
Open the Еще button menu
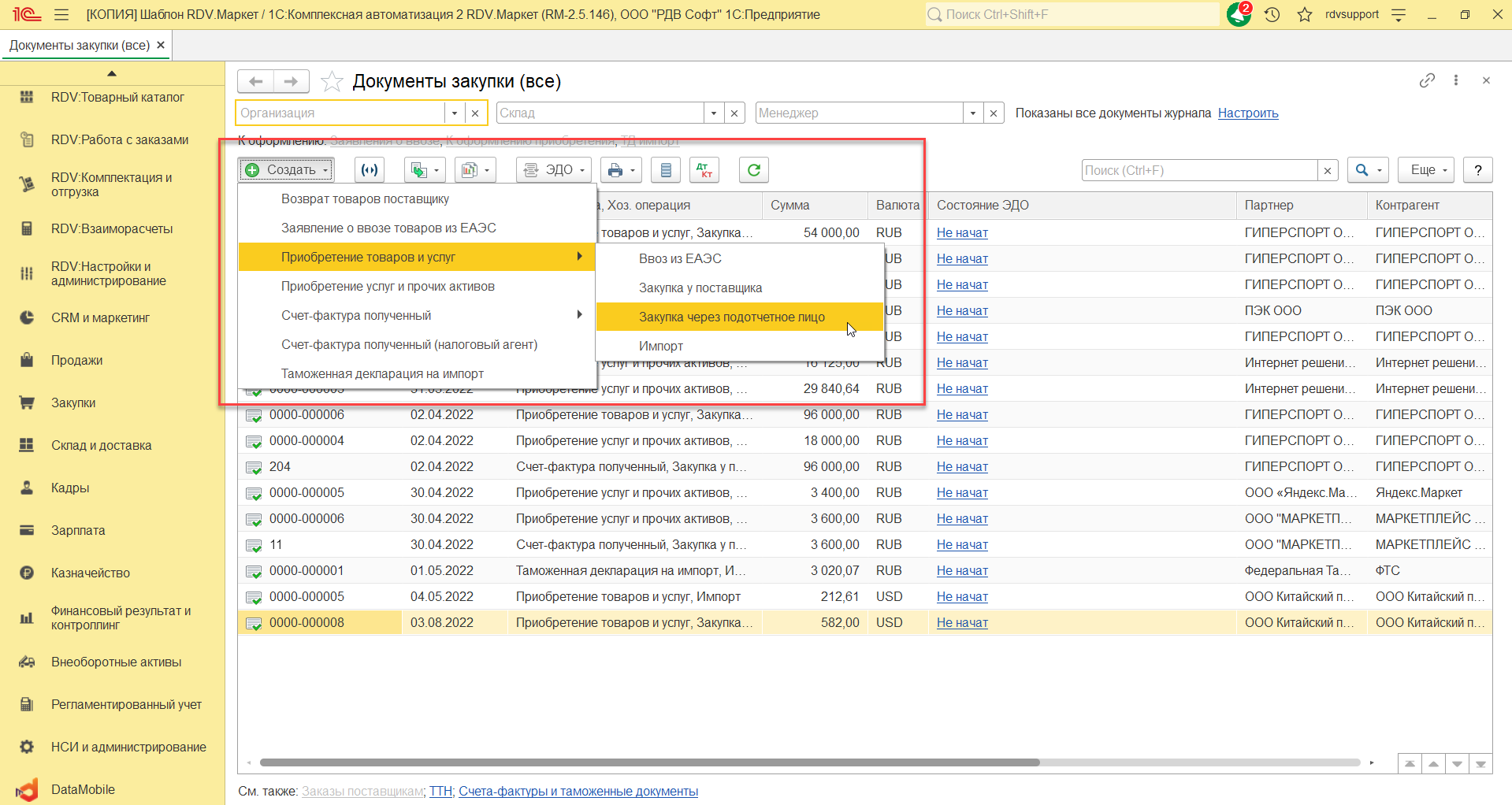pos(1428,170)
